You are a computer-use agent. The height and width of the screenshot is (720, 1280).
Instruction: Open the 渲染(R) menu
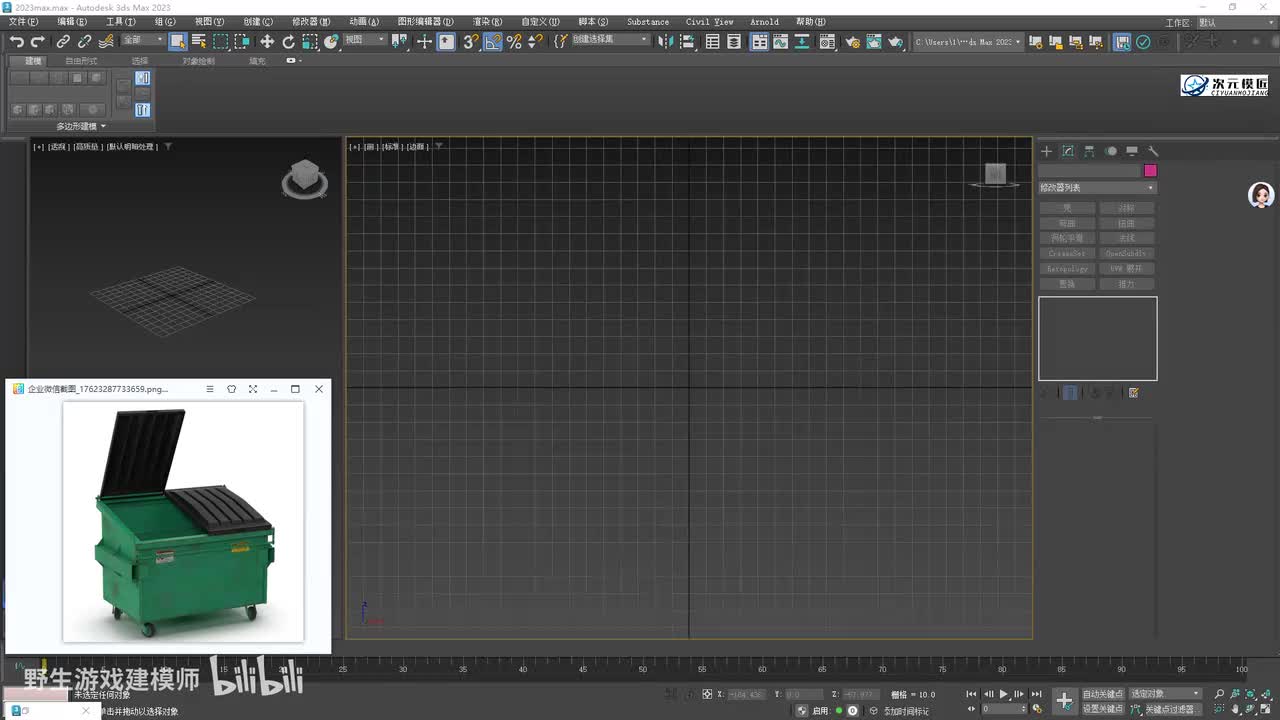(487, 22)
